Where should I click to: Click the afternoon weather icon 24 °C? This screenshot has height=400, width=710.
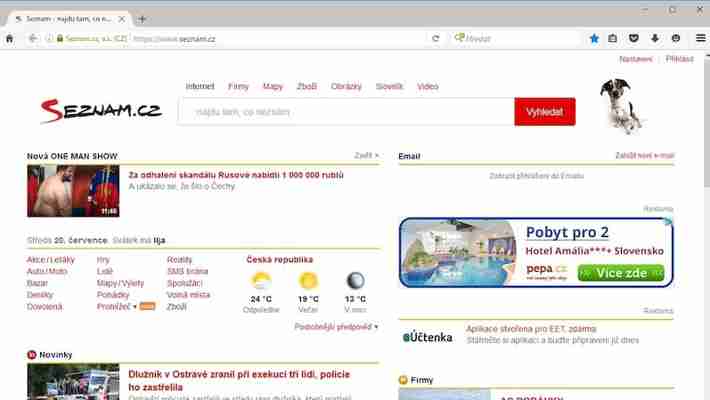point(261,281)
